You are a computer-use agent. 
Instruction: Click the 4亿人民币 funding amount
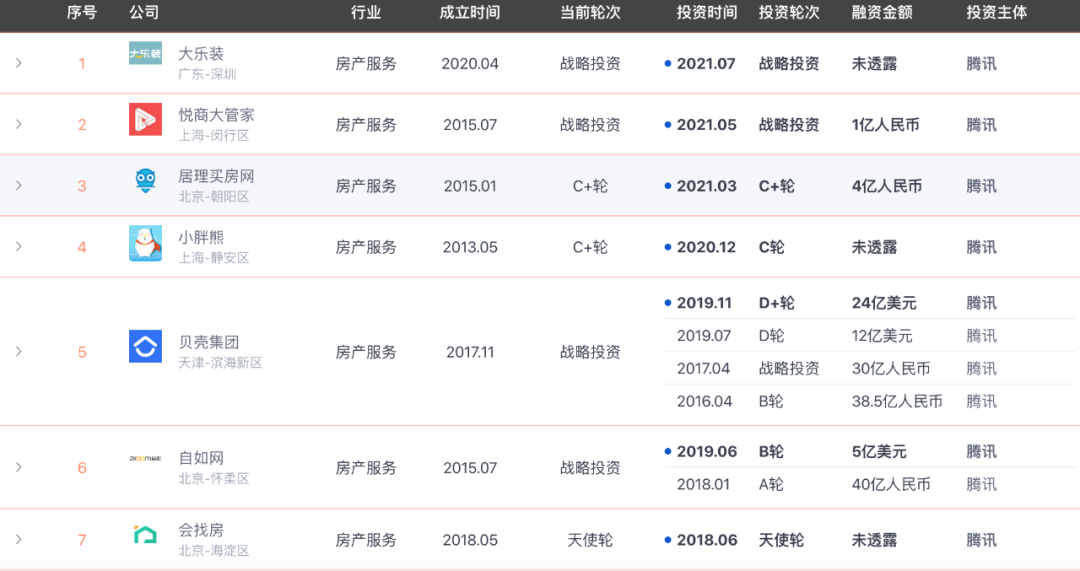(886, 186)
